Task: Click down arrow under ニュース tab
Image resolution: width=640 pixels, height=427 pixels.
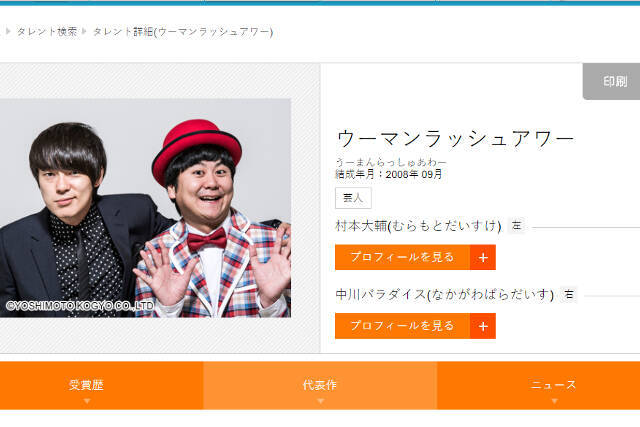Action: point(554,401)
